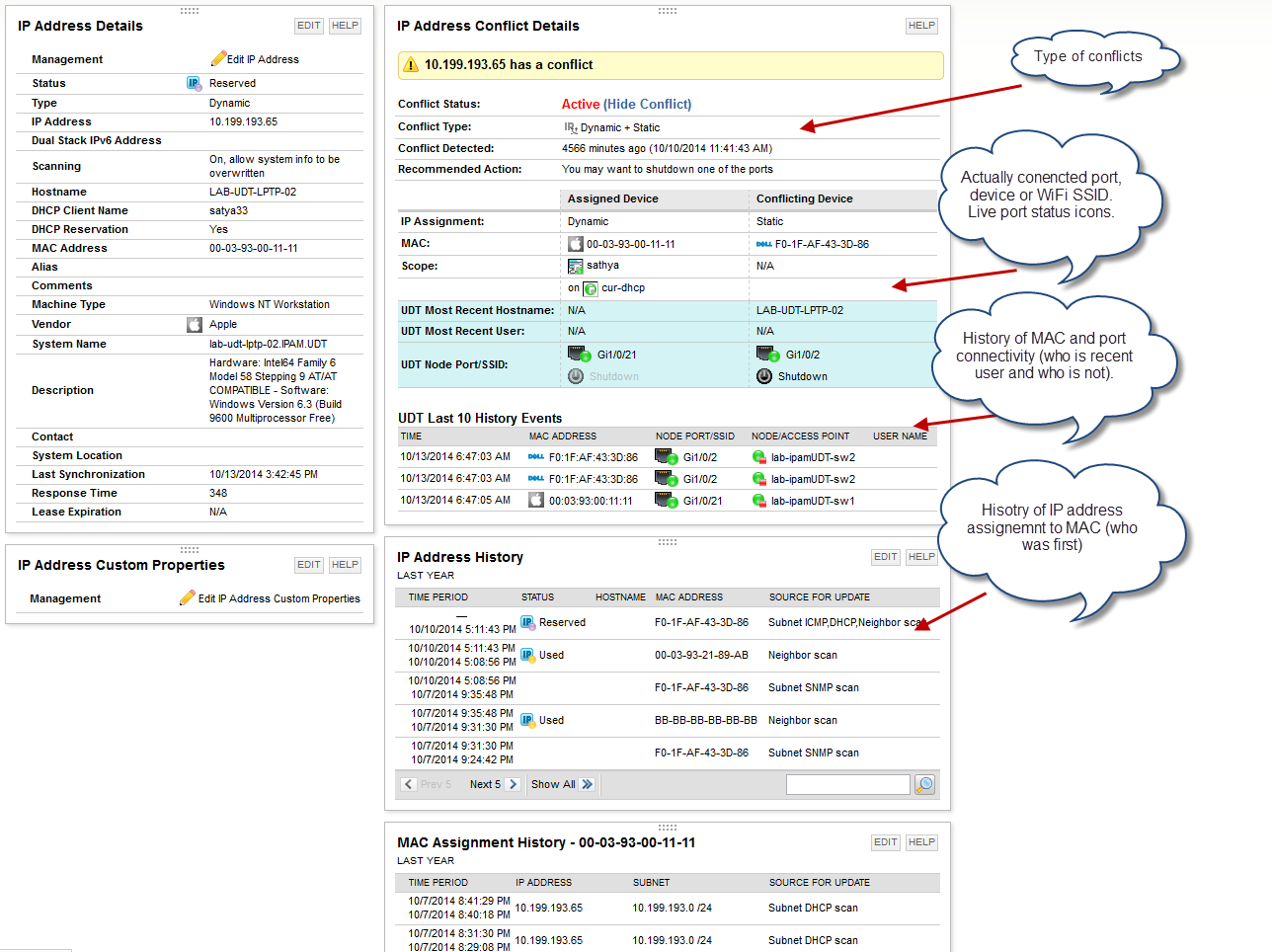
Task: Click Subnet DHCP scan in the 8:41:29 PM row
Action: pos(814,909)
